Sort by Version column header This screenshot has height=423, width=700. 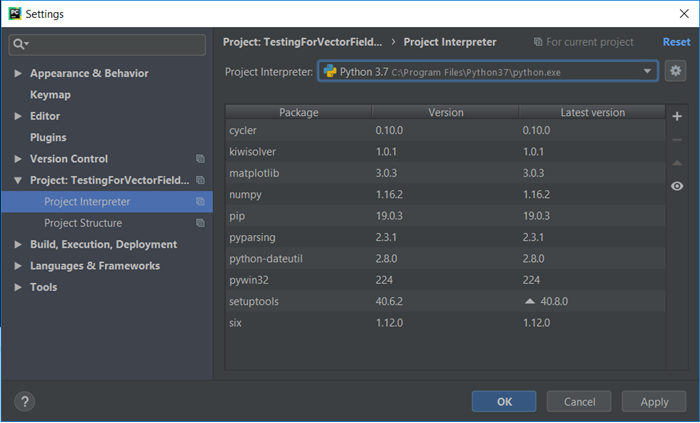(446, 112)
